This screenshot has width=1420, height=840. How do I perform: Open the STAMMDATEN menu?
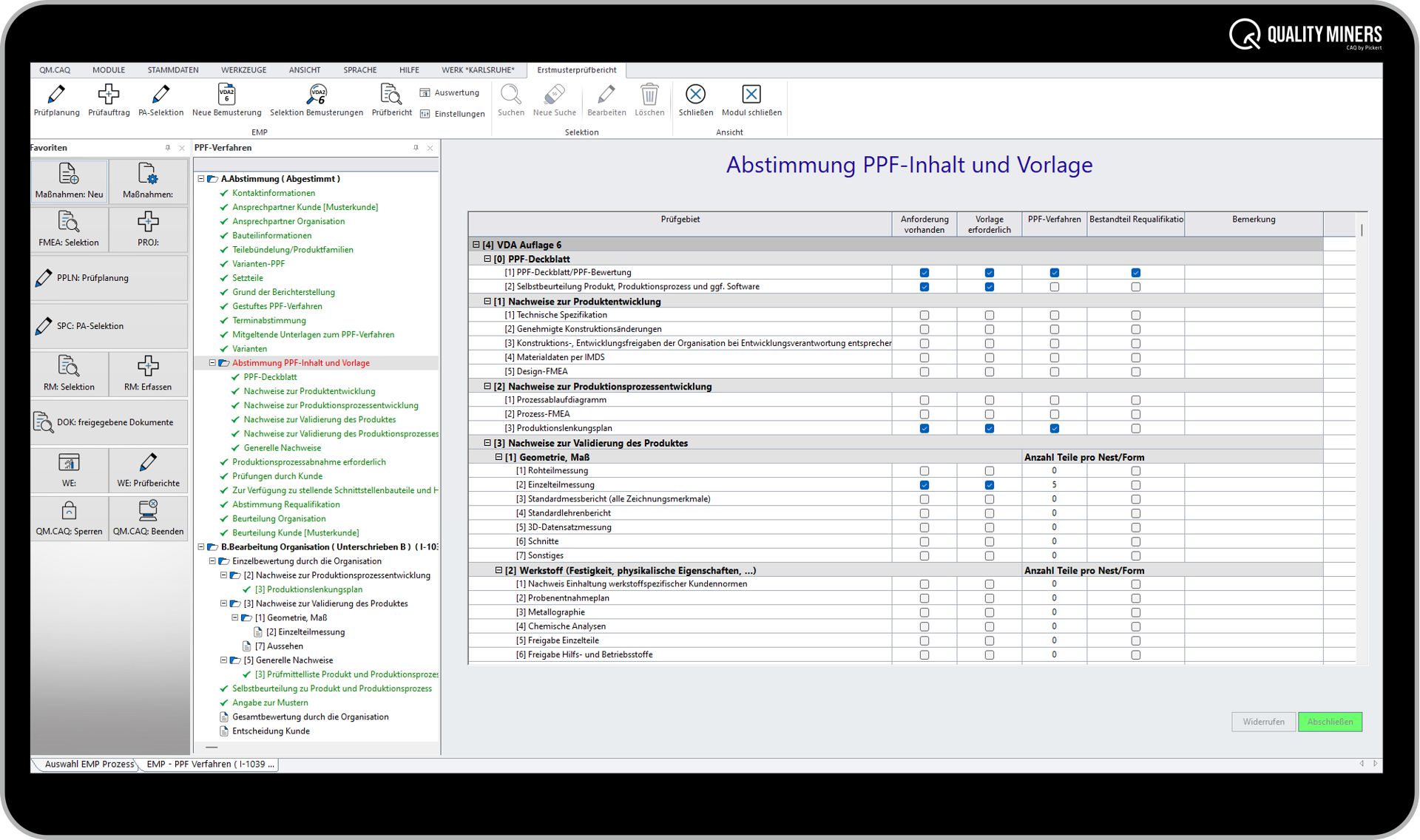pos(172,70)
